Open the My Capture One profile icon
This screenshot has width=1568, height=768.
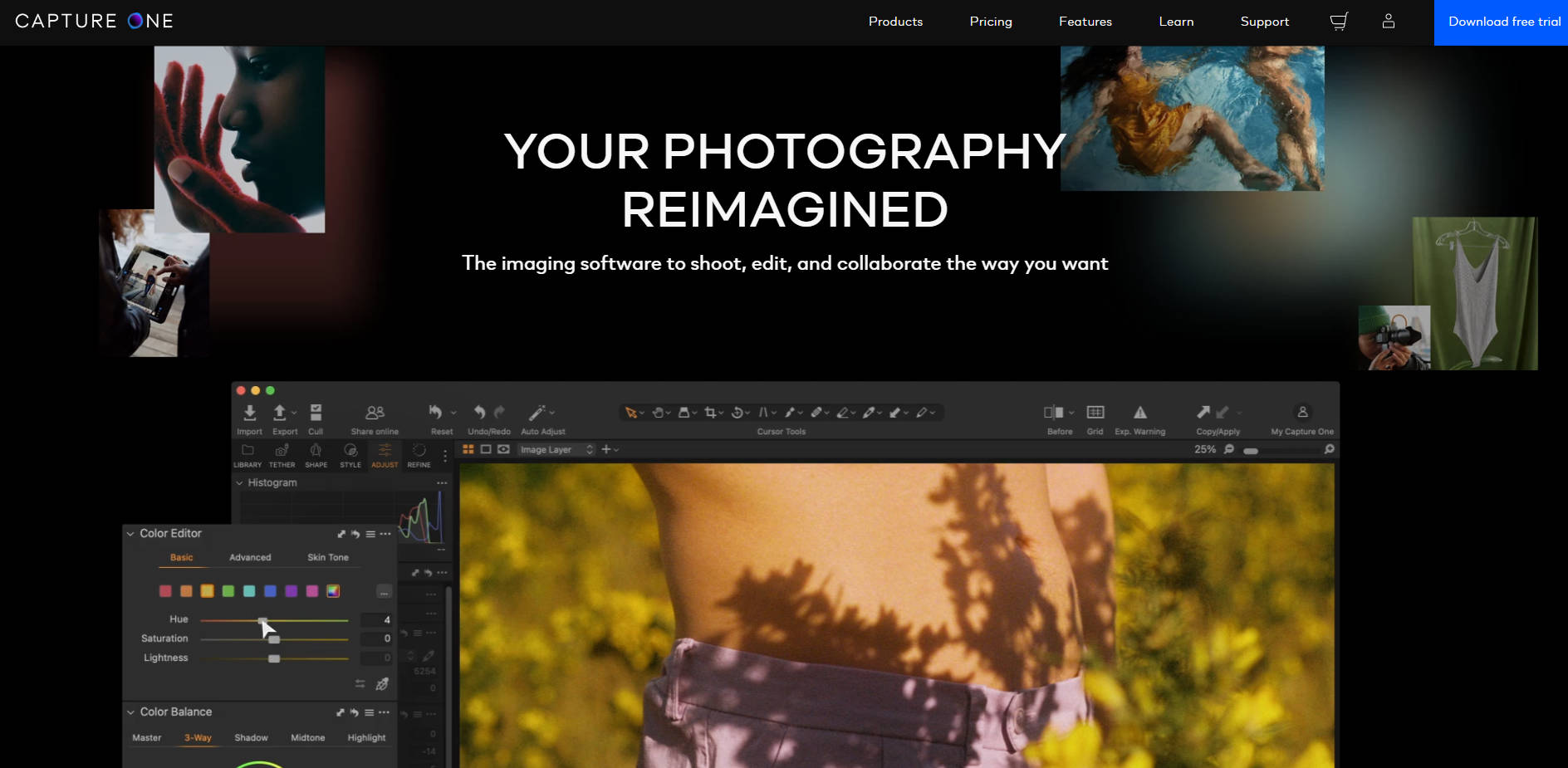[1302, 412]
